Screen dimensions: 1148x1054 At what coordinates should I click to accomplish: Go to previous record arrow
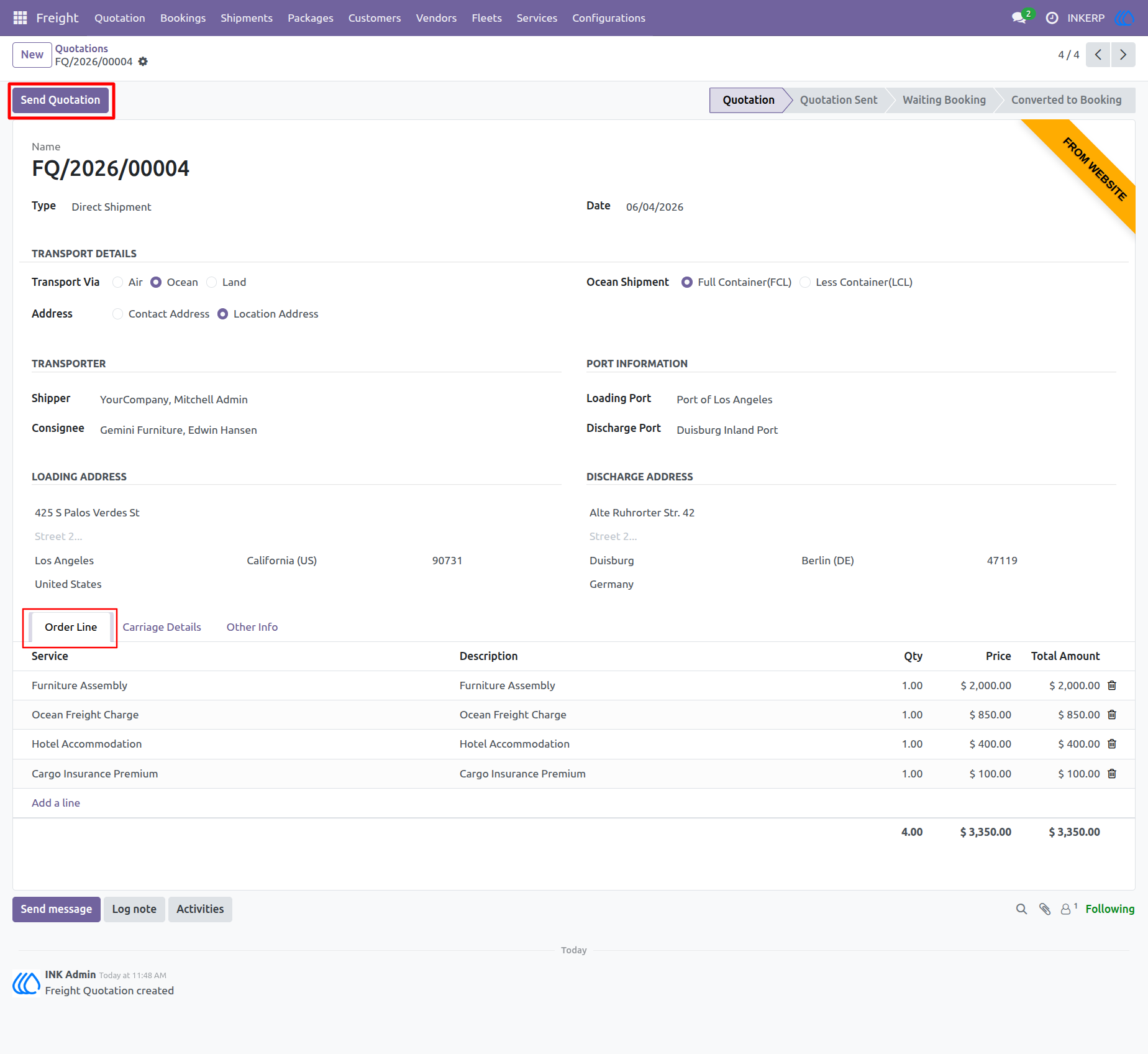pyautogui.click(x=1098, y=55)
